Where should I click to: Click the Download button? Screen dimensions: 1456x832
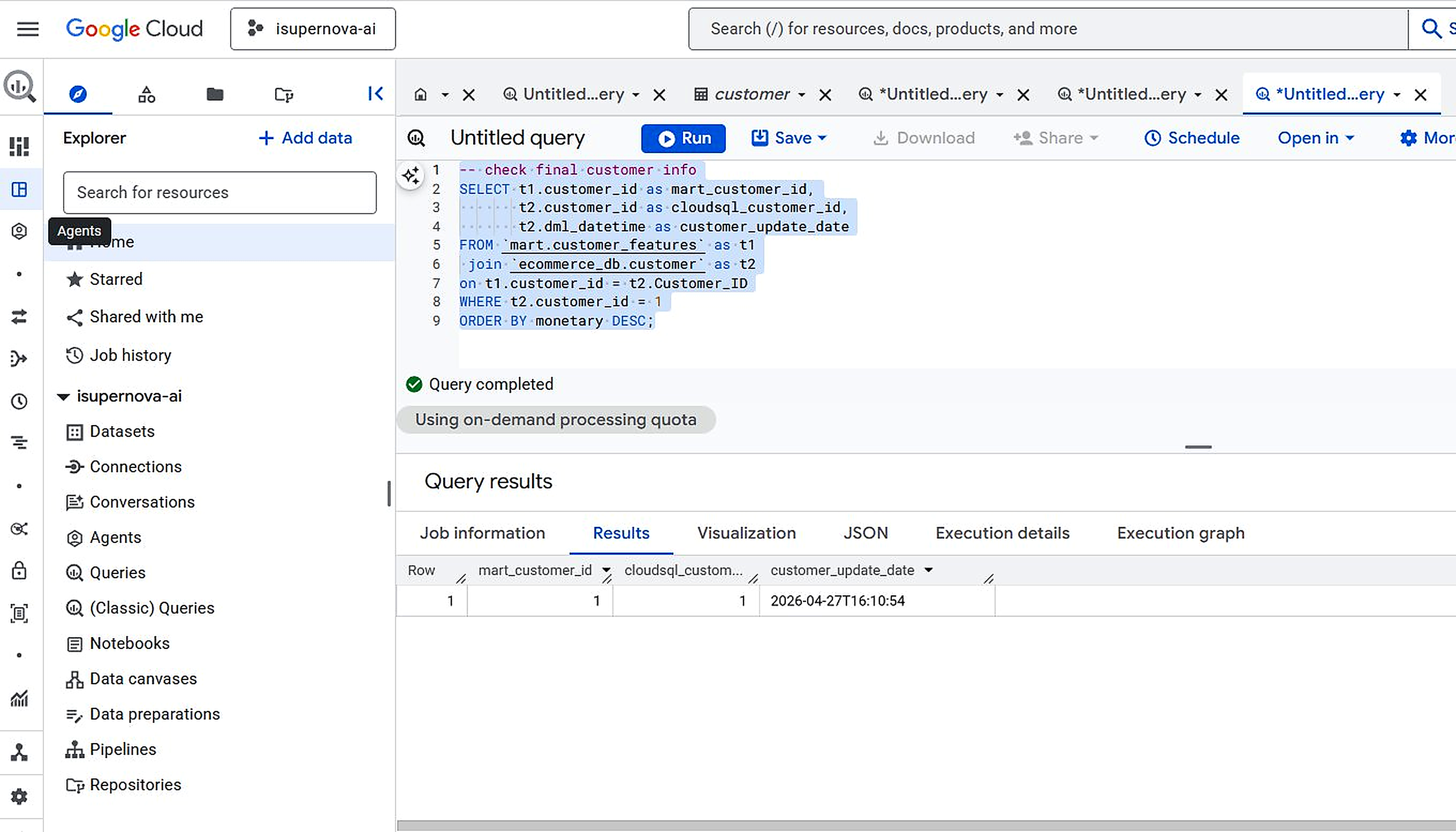(x=923, y=138)
